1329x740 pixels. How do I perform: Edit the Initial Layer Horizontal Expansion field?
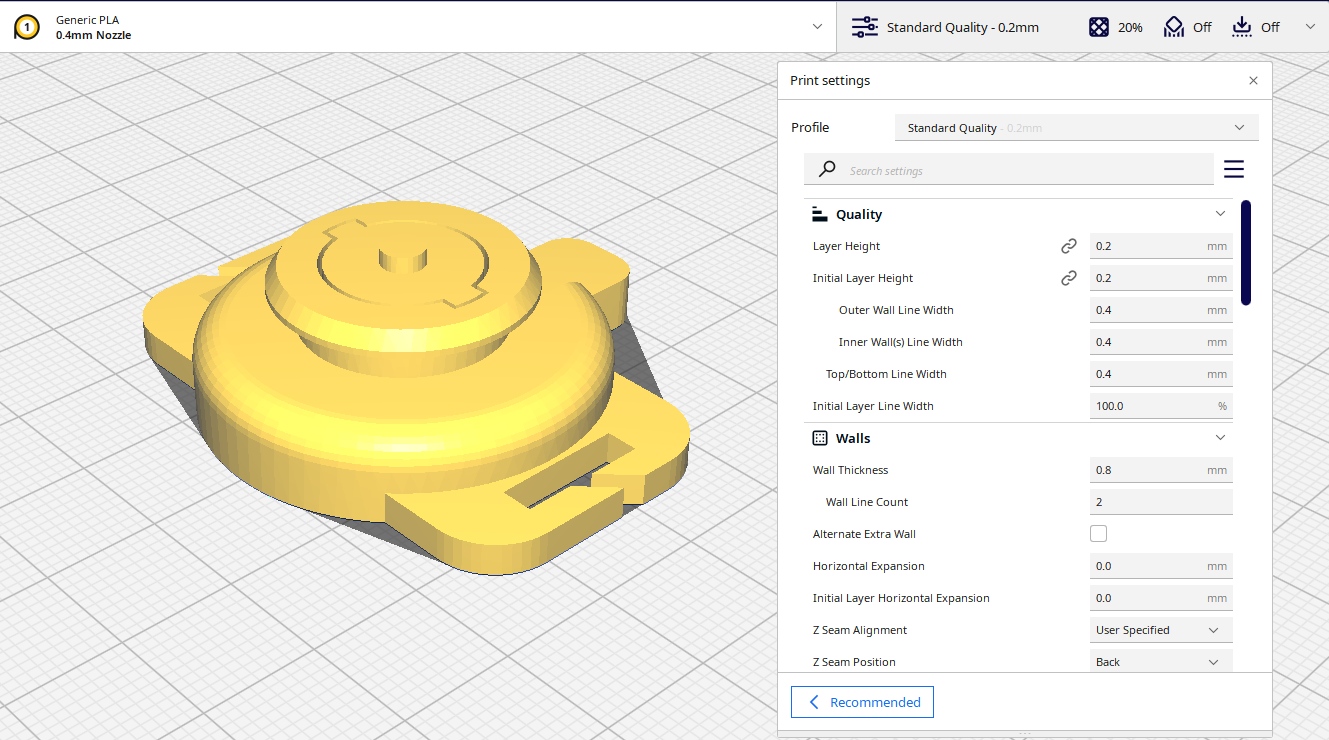coord(1161,598)
